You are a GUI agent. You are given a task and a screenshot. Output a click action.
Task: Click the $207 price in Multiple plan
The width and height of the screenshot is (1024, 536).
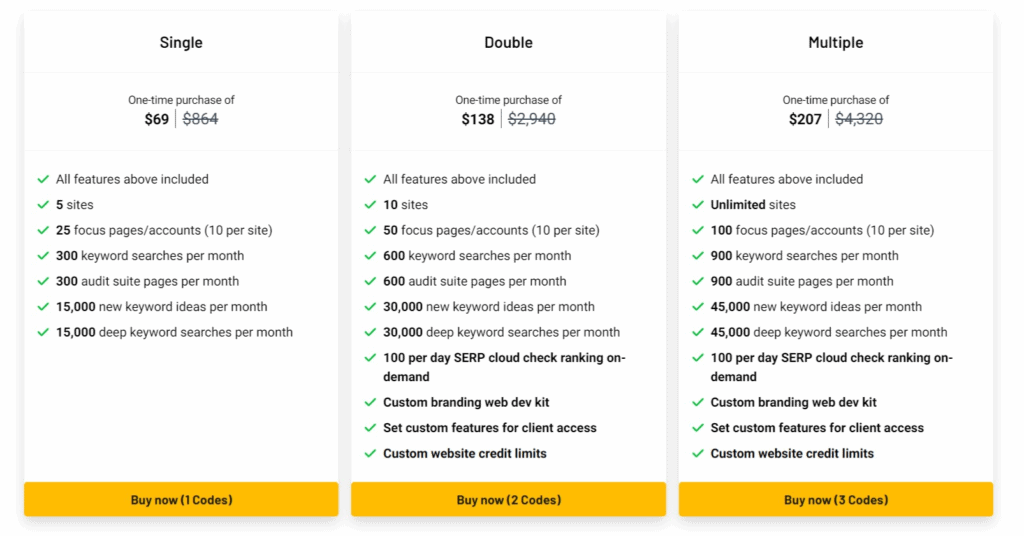pyautogui.click(x=805, y=119)
